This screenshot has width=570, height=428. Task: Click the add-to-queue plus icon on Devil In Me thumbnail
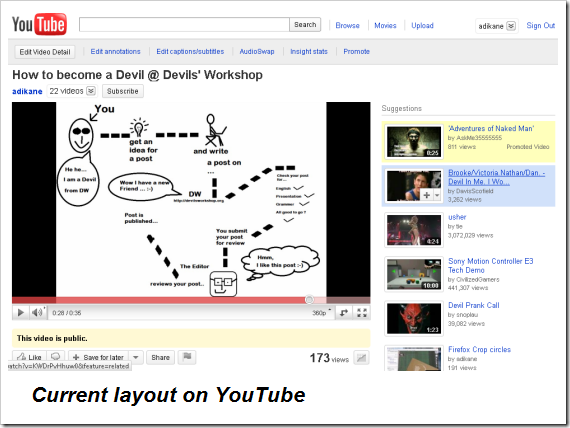point(427,195)
